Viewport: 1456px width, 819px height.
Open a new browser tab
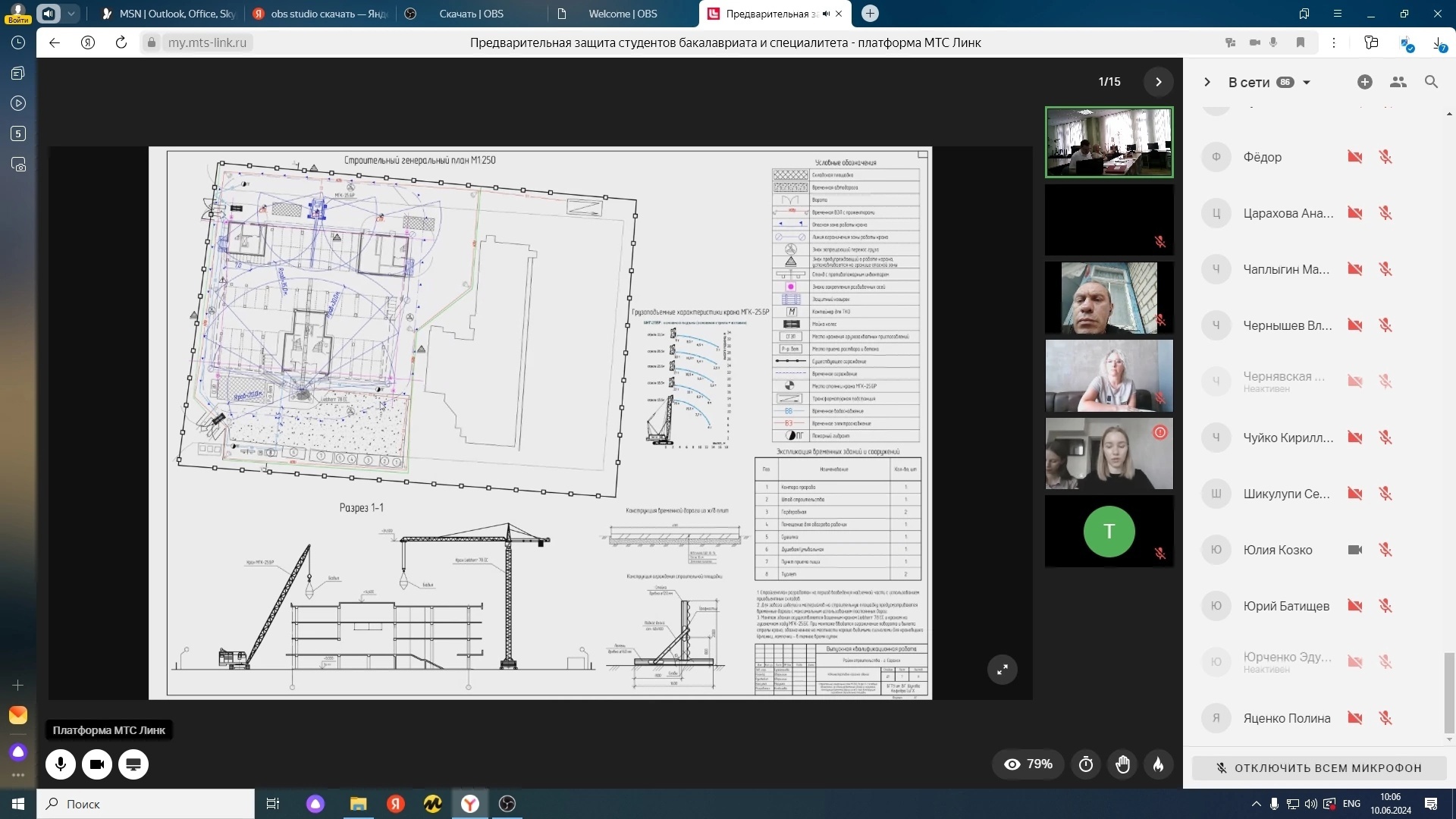pyautogui.click(x=870, y=14)
